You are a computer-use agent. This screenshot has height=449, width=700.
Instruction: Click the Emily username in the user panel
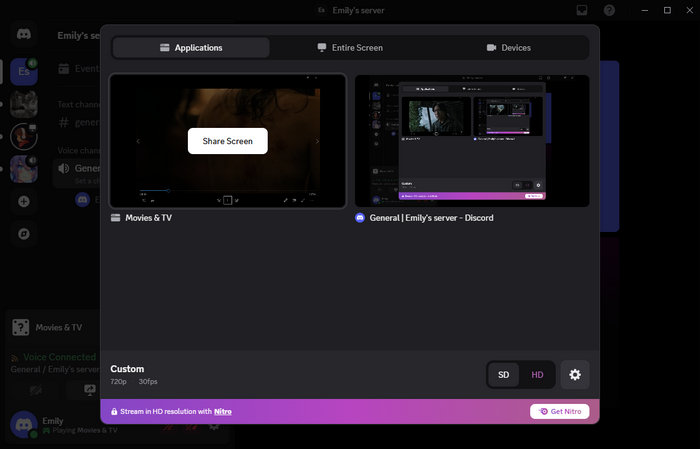click(x=53, y=421)
